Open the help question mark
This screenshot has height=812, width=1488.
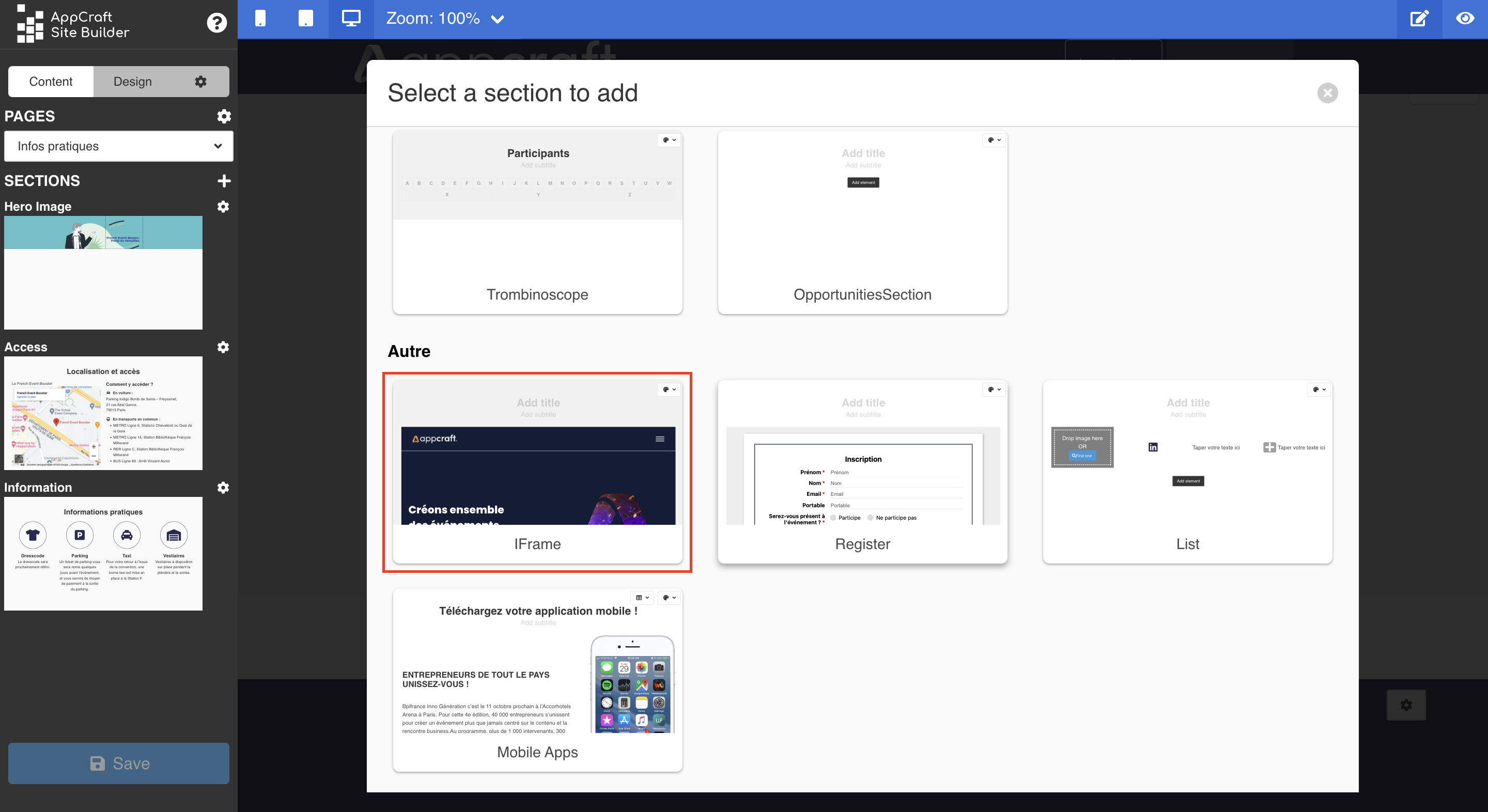tap(216, 23)
